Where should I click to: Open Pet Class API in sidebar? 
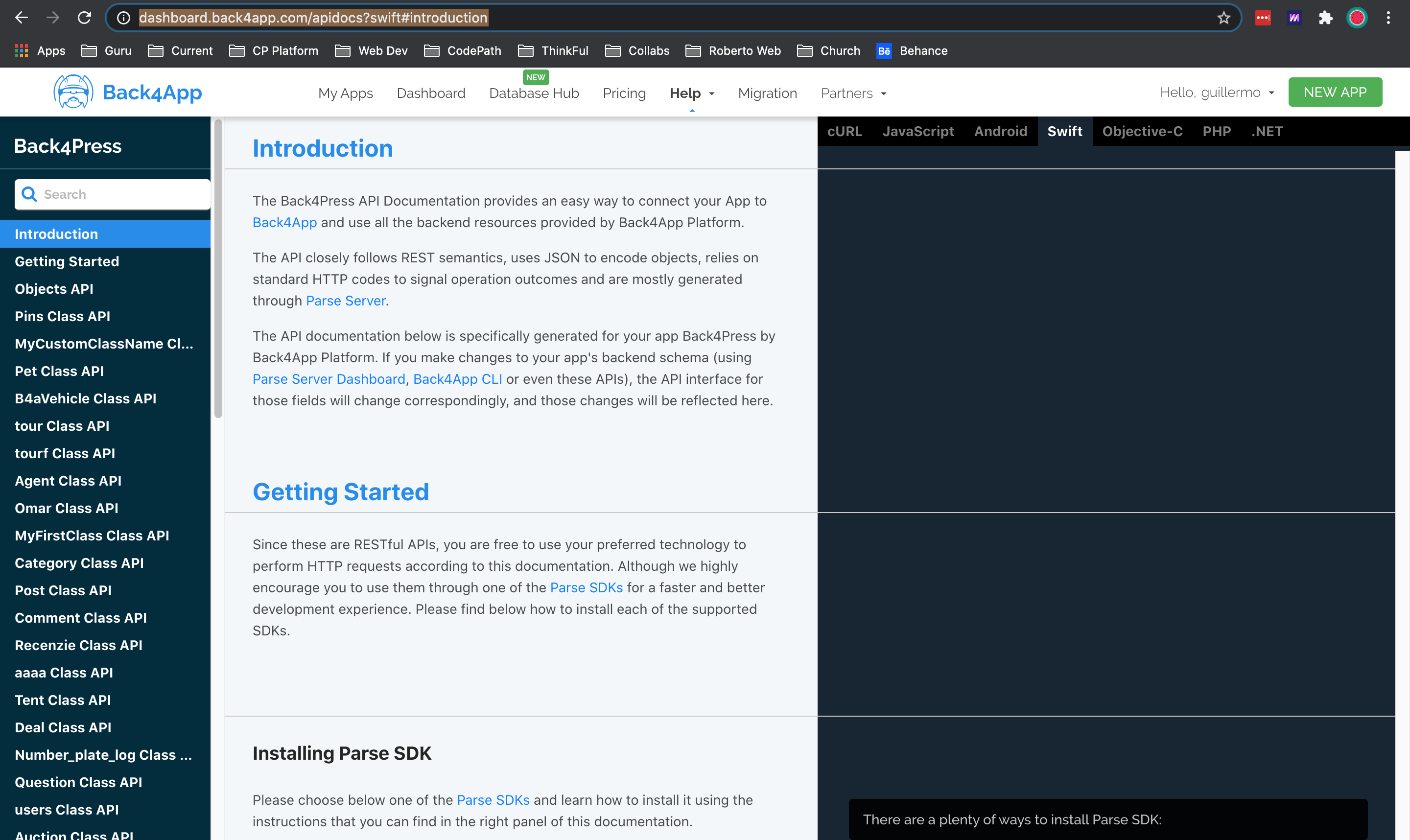(59, 372)
